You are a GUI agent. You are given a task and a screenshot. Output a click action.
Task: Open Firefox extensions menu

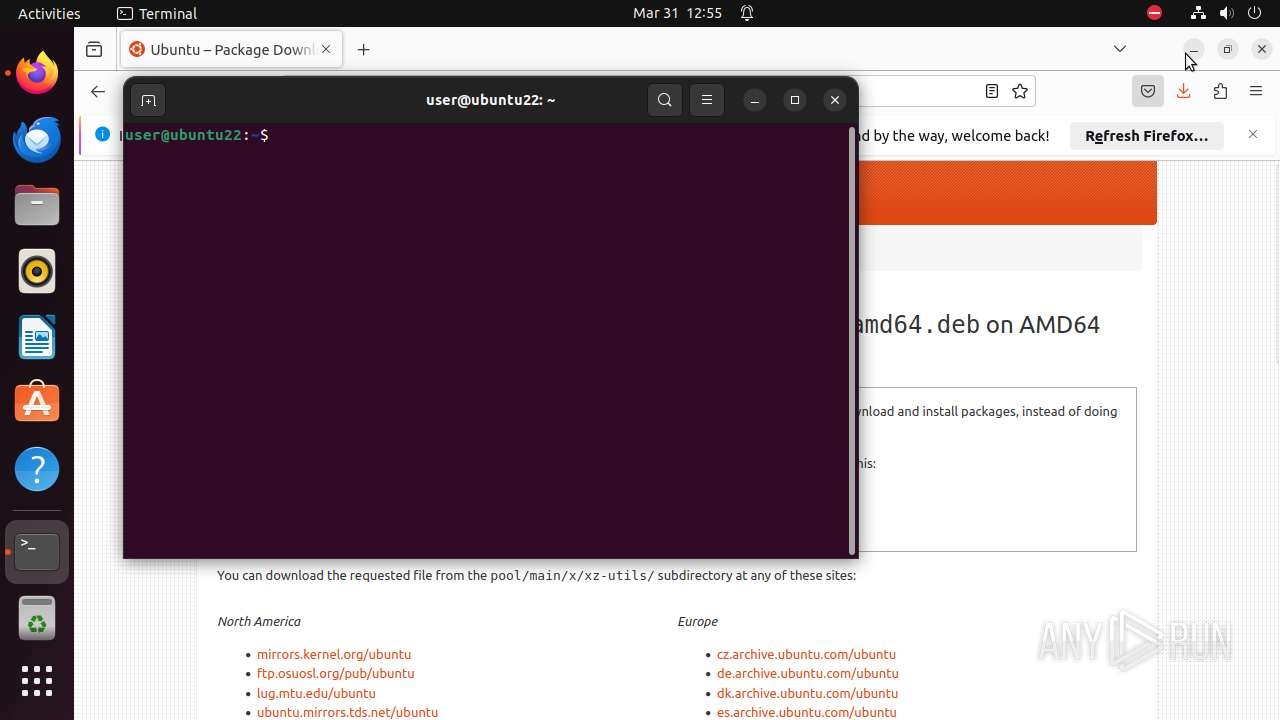pos(1220,91)
